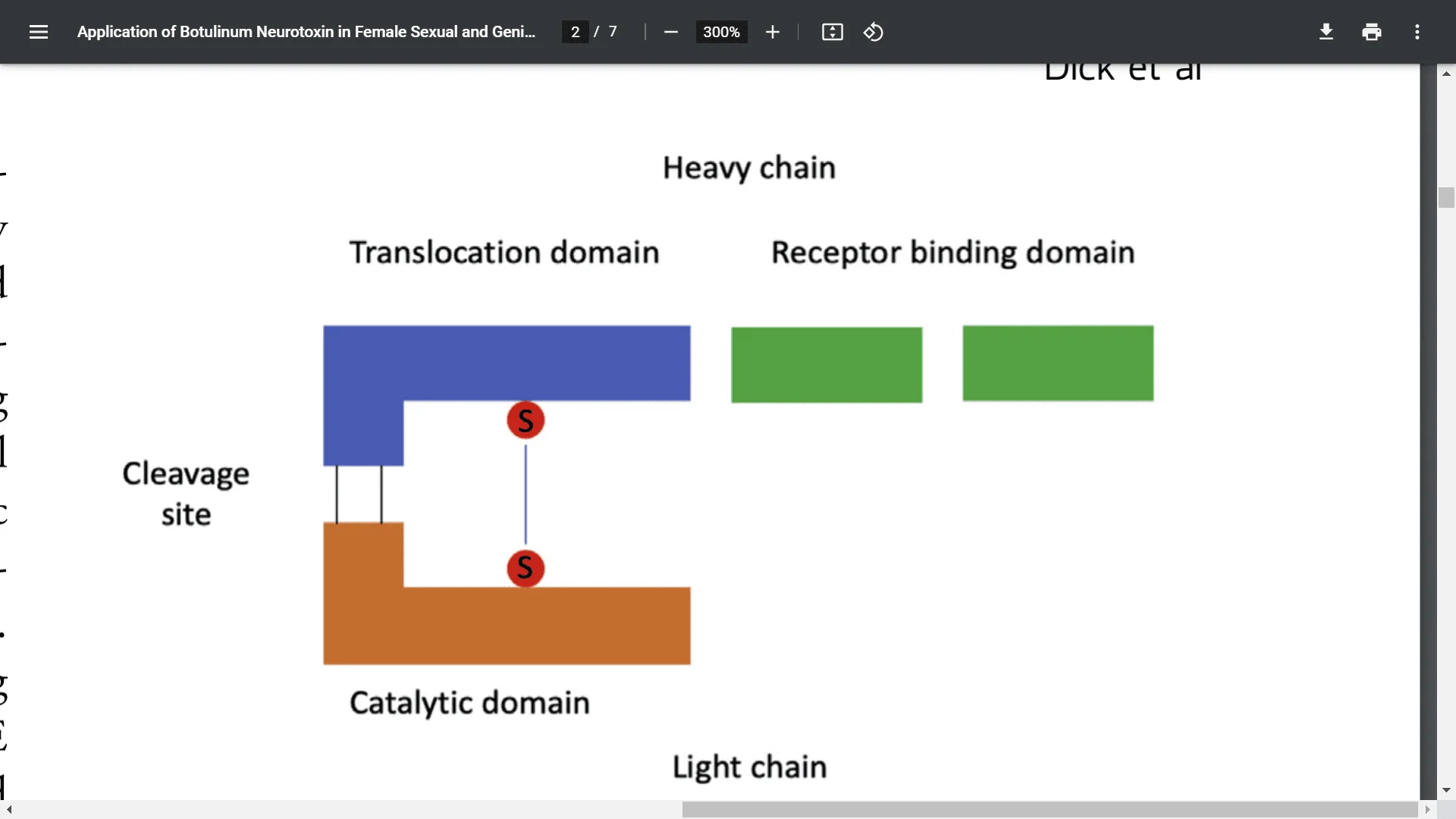The height and width of the screenshot is (819, 1456).
Task: Select the page number field showing 2
Action: (575, 32)
